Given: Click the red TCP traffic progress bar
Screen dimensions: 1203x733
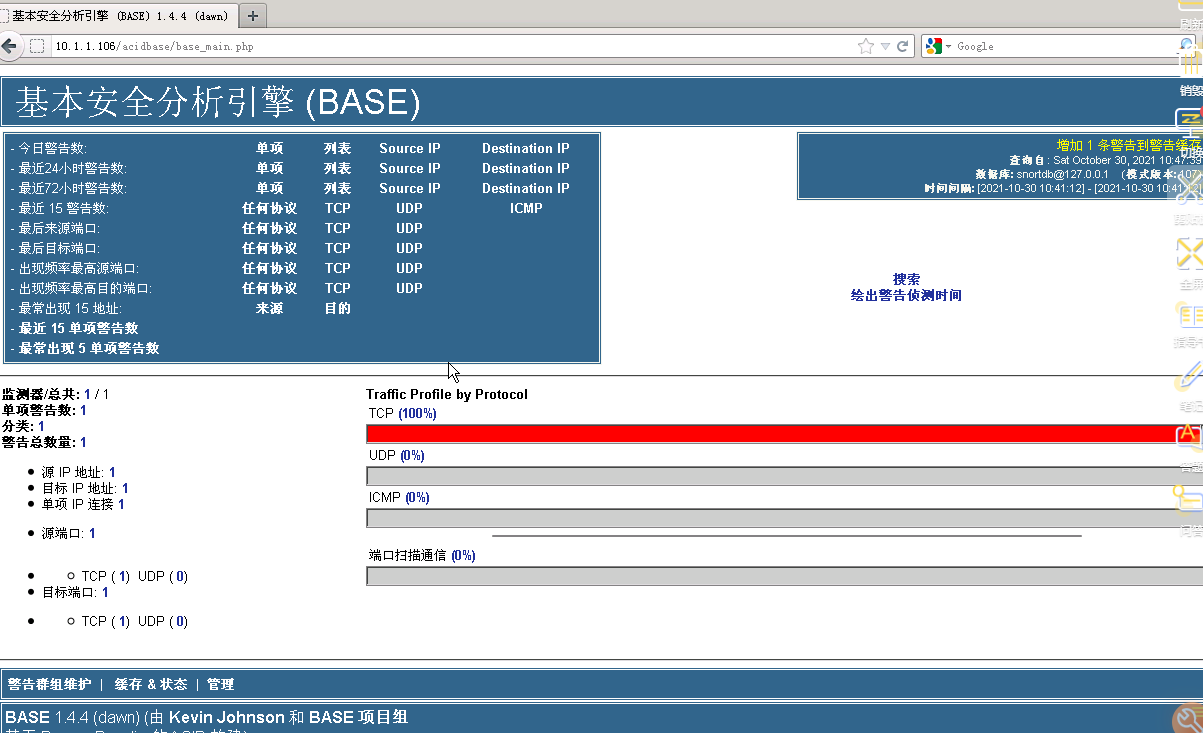Looking at the screenshot, I should click(x=784, y=434).
